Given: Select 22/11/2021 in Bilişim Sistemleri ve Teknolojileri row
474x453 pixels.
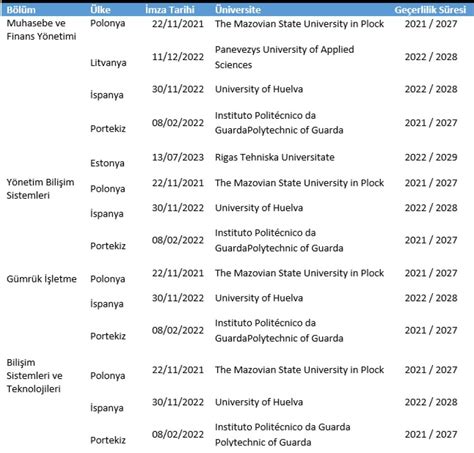Looking at the screenshot, I should (178, 370).
